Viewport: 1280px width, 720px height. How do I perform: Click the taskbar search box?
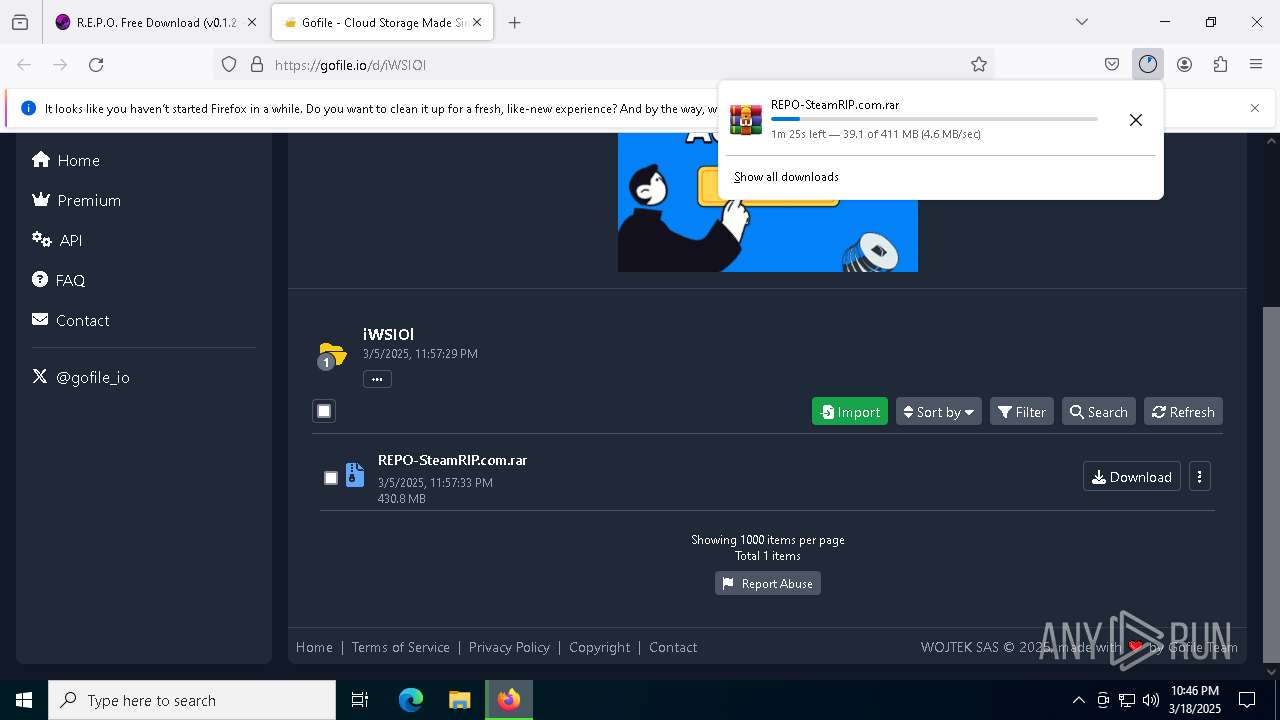click(192, 700)
